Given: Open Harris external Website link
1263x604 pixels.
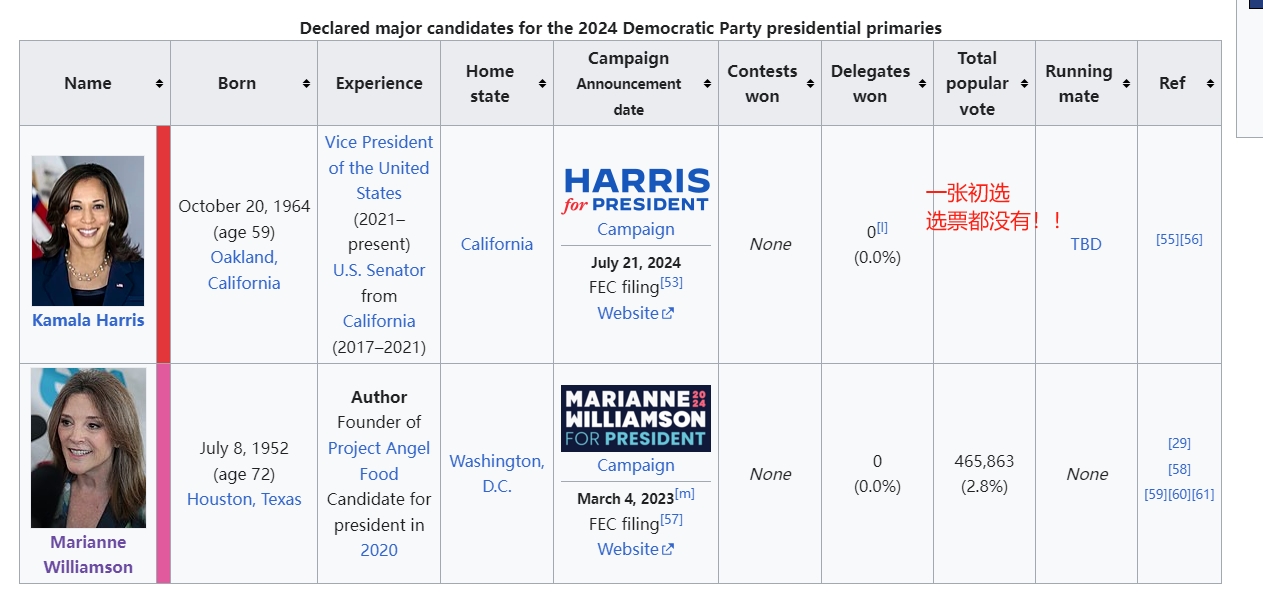Looking at the screenshot, I should [636, 313].
